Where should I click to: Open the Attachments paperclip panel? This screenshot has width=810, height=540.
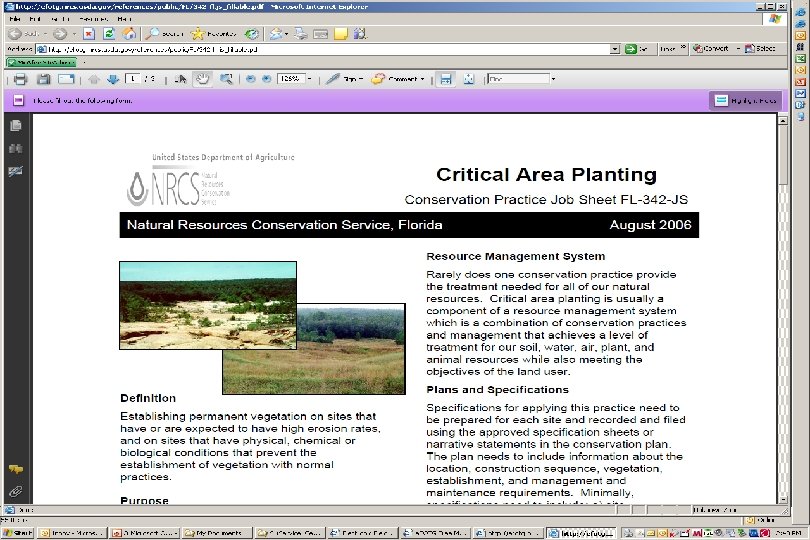(x=15, y=491)
